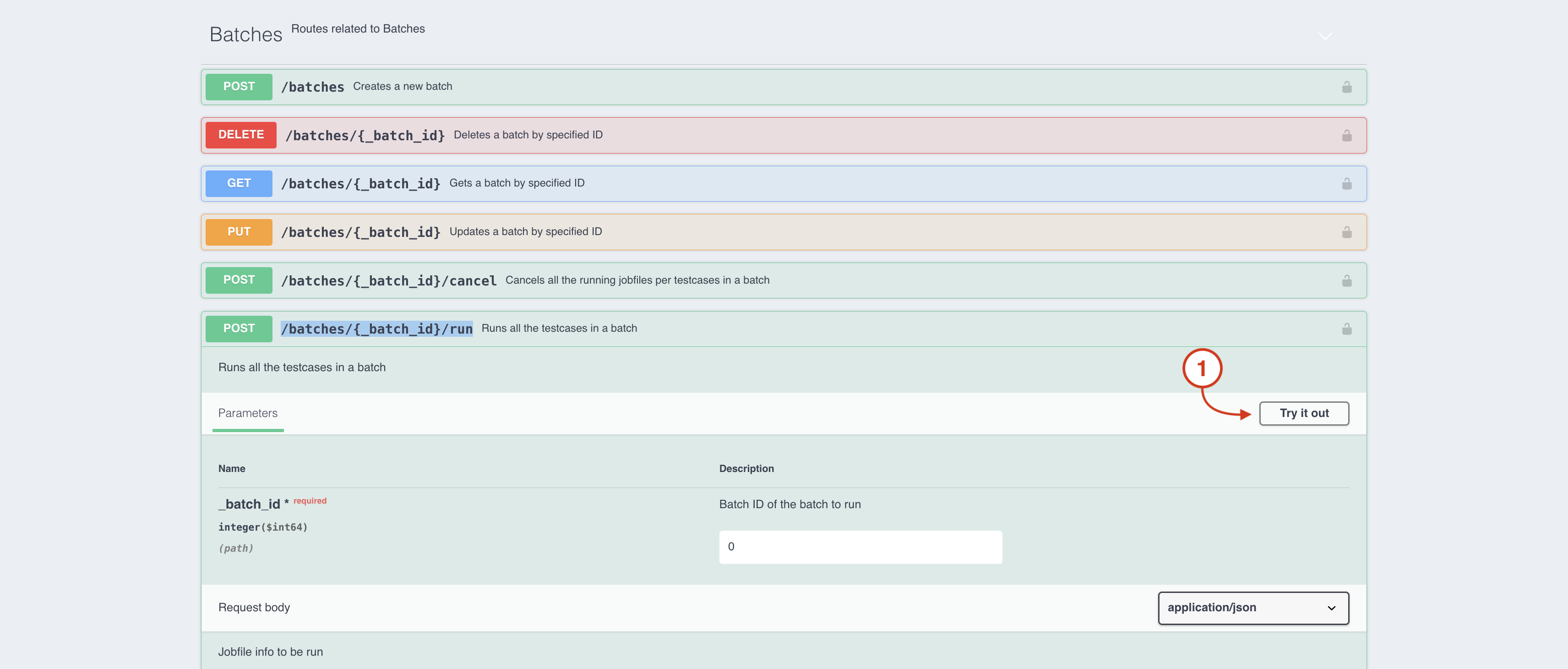Click the POST badge on the cancel endpoint
Screen dimensions: 1568x669
(x=239, y=280)
